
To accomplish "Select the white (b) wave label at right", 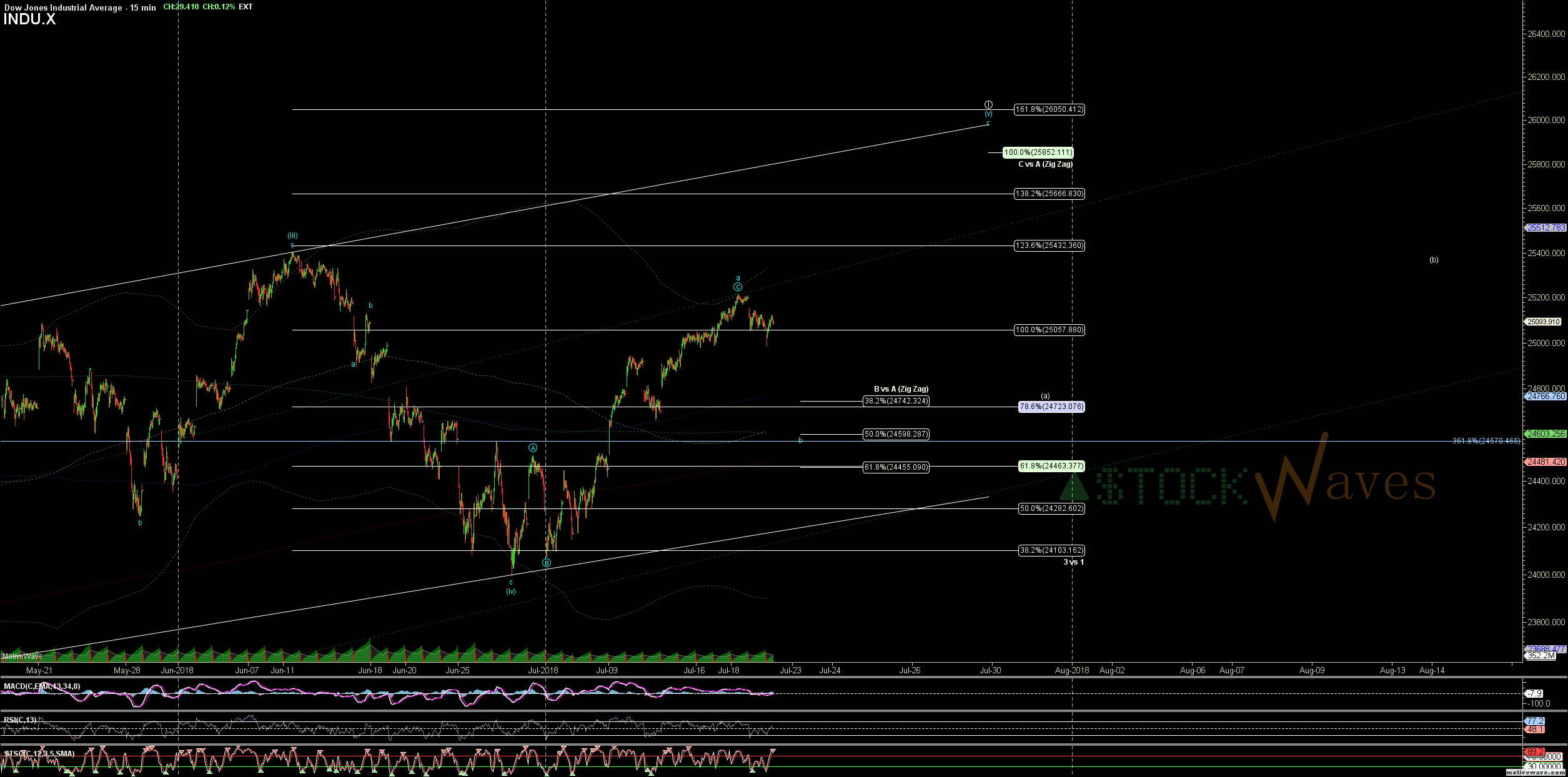I will [1434, 259].
